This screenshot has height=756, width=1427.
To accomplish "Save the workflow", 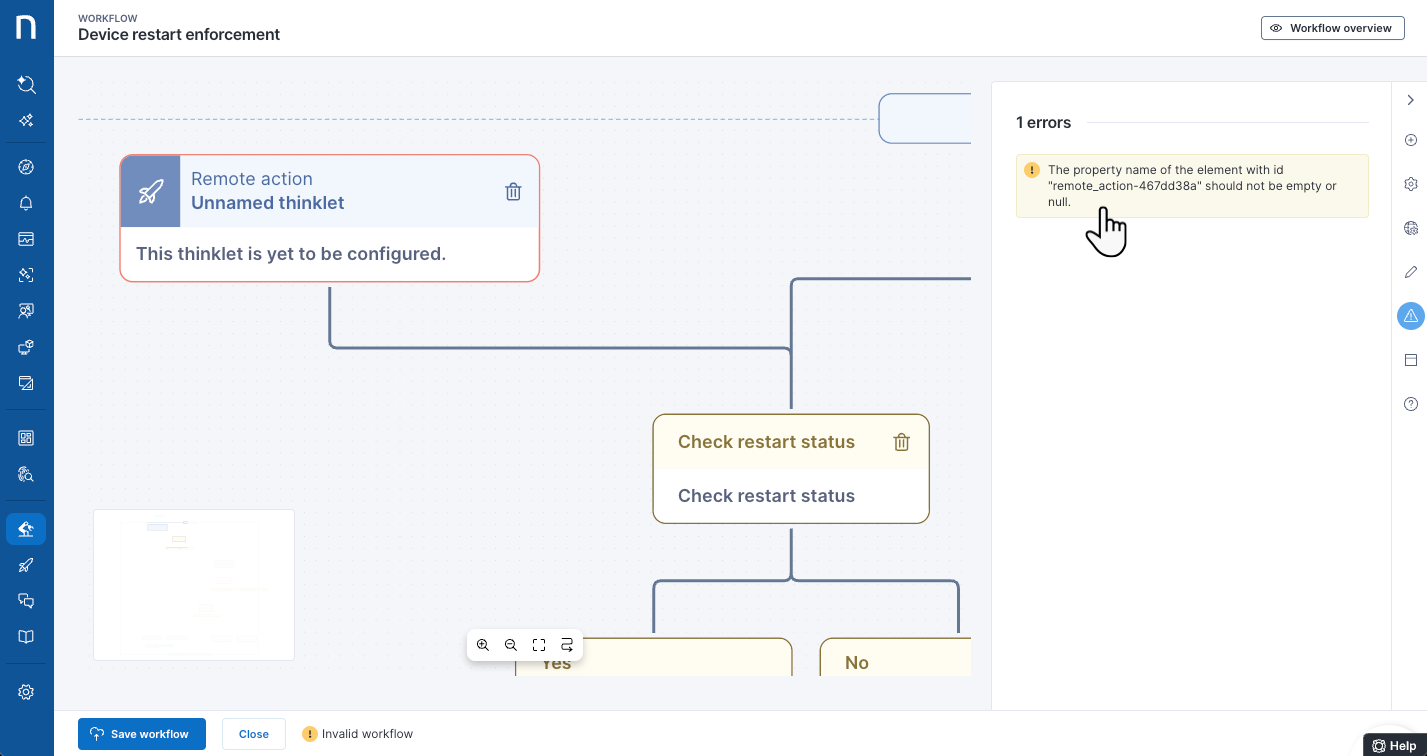I will (141, 734).
